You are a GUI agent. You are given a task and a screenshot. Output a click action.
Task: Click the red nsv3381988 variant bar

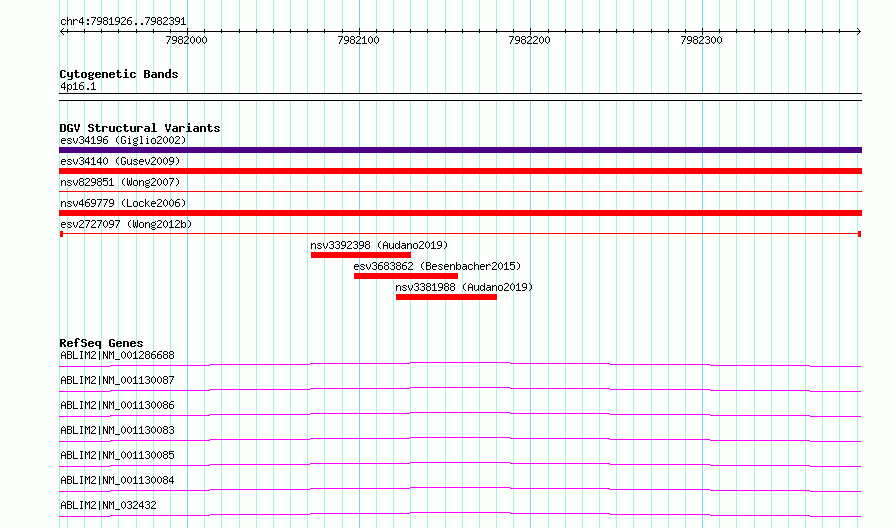pos(446,297)
